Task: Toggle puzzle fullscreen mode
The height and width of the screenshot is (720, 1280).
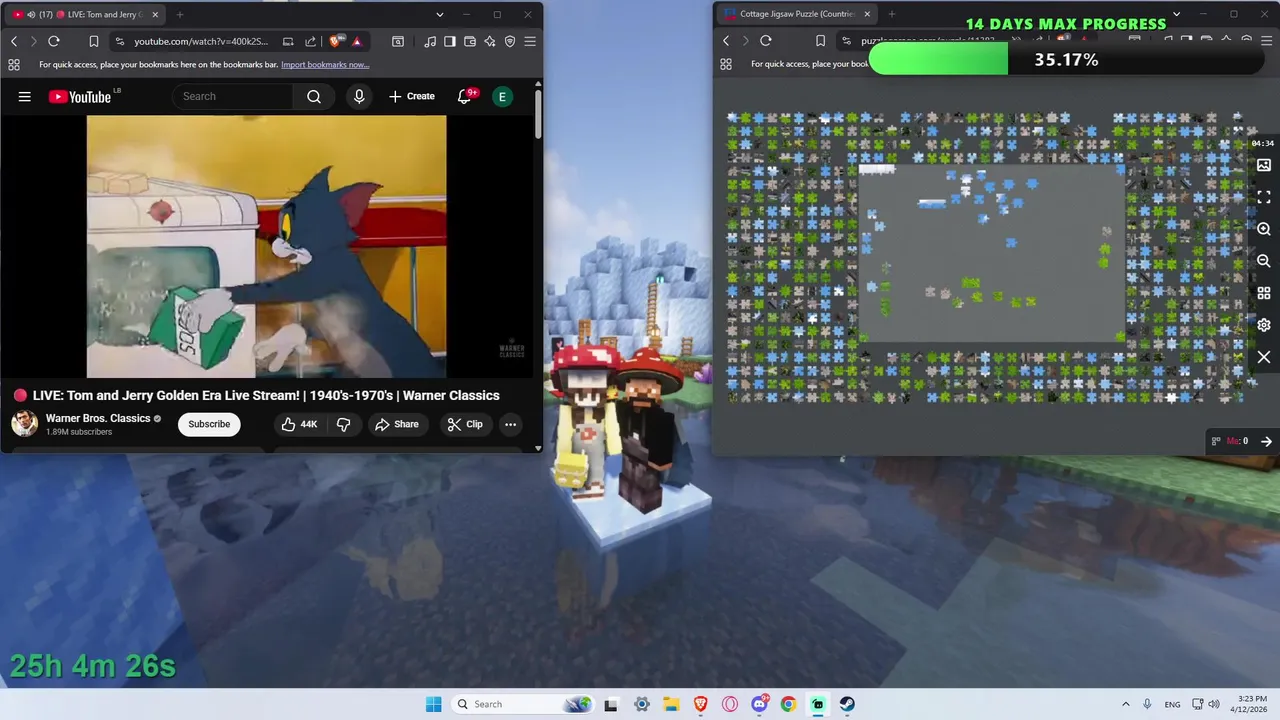Action: click(1264, 197)
